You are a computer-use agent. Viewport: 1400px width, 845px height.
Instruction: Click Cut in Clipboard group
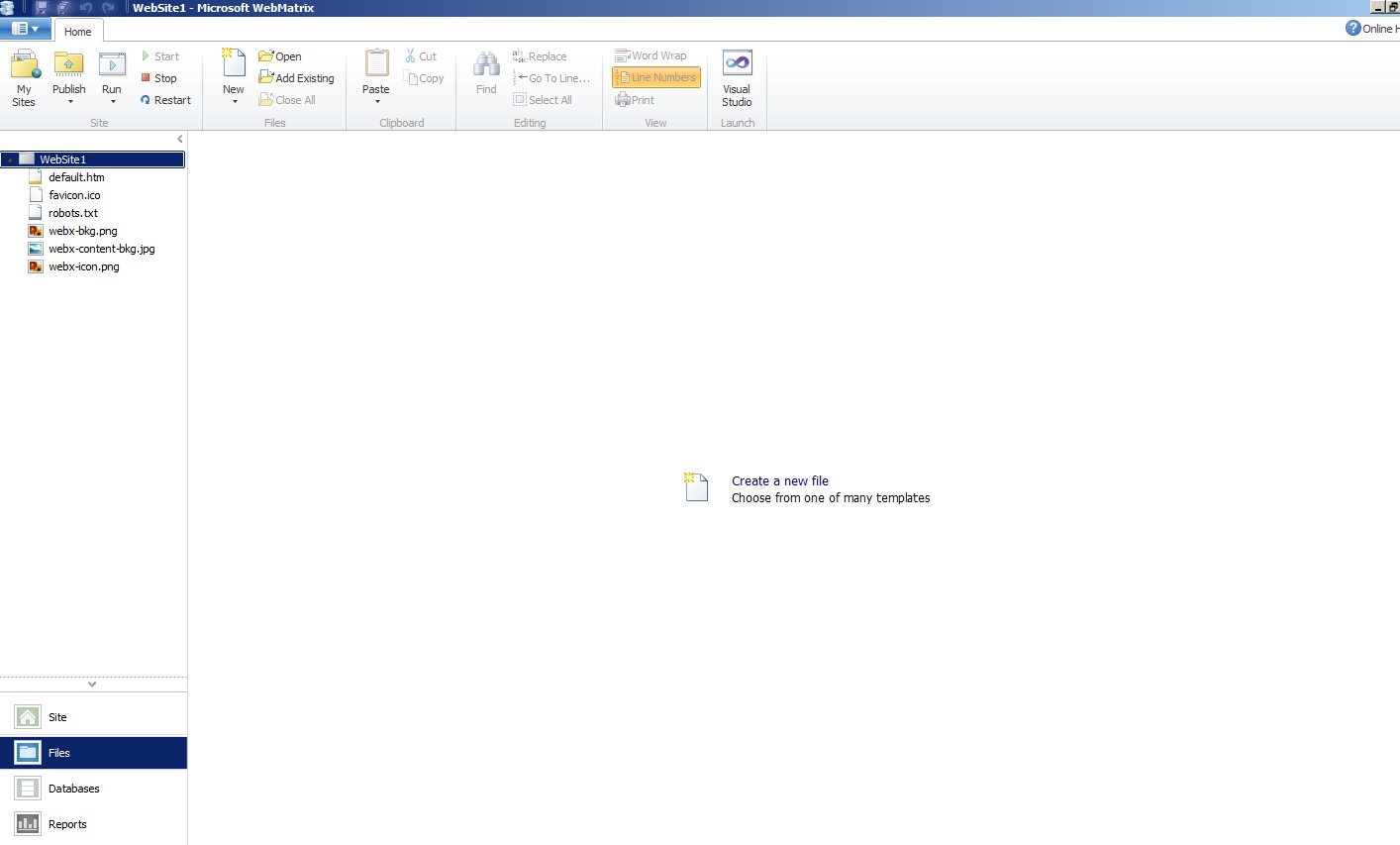tap(421, 56)
